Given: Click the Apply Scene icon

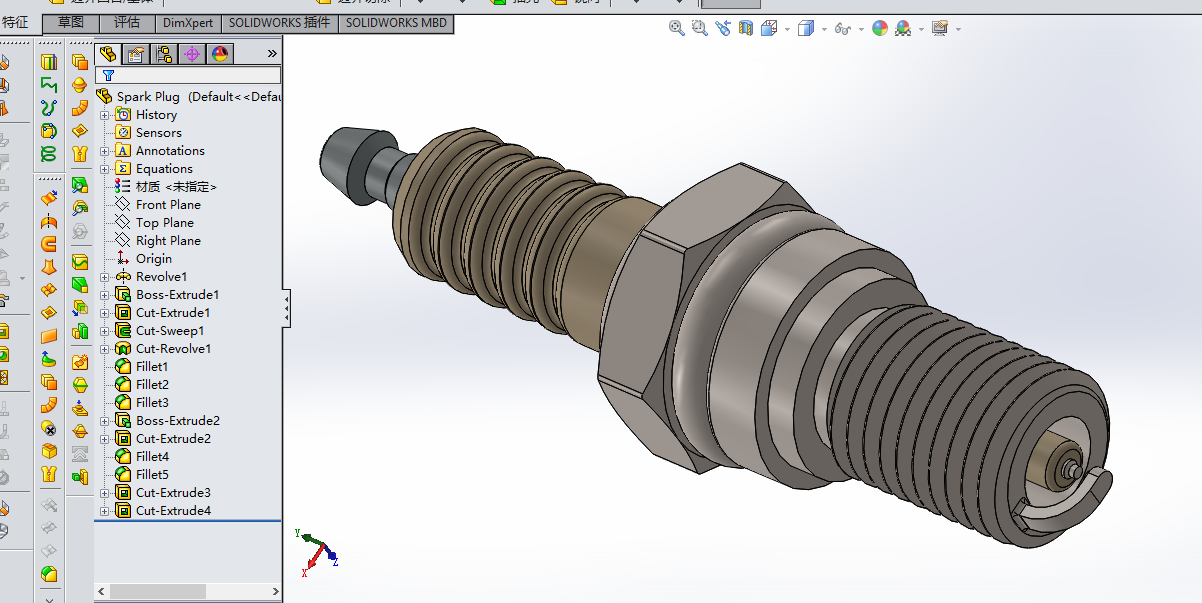Looking at the screenshot, I should click(x=903, y=29).
